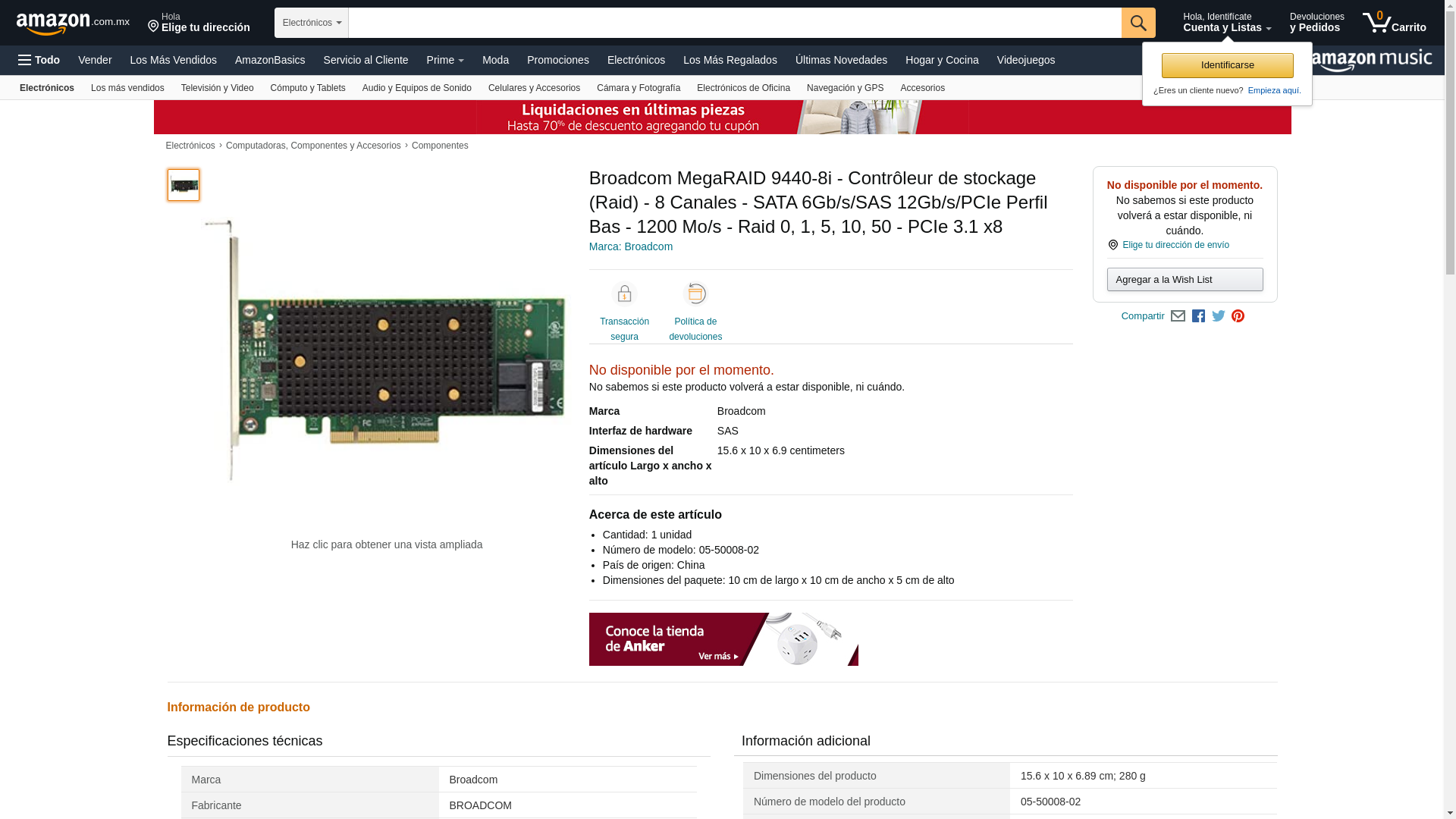
Task: Expand the Prime dropdown menu
Action: (445, 60)
